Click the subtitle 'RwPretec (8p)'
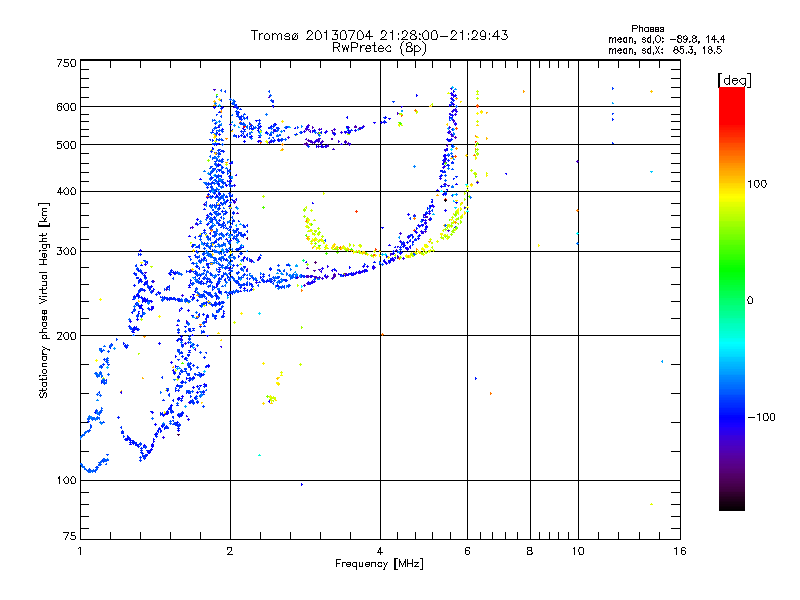 [379, 48]
